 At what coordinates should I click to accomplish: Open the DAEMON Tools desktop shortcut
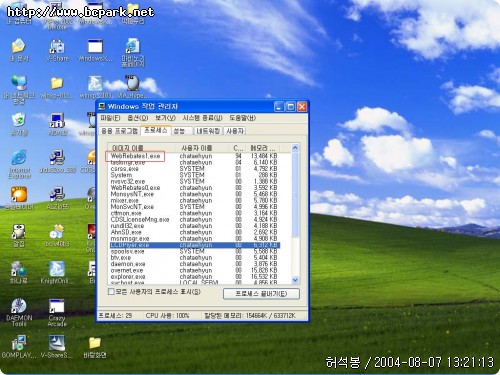click(x=19, y=312)
